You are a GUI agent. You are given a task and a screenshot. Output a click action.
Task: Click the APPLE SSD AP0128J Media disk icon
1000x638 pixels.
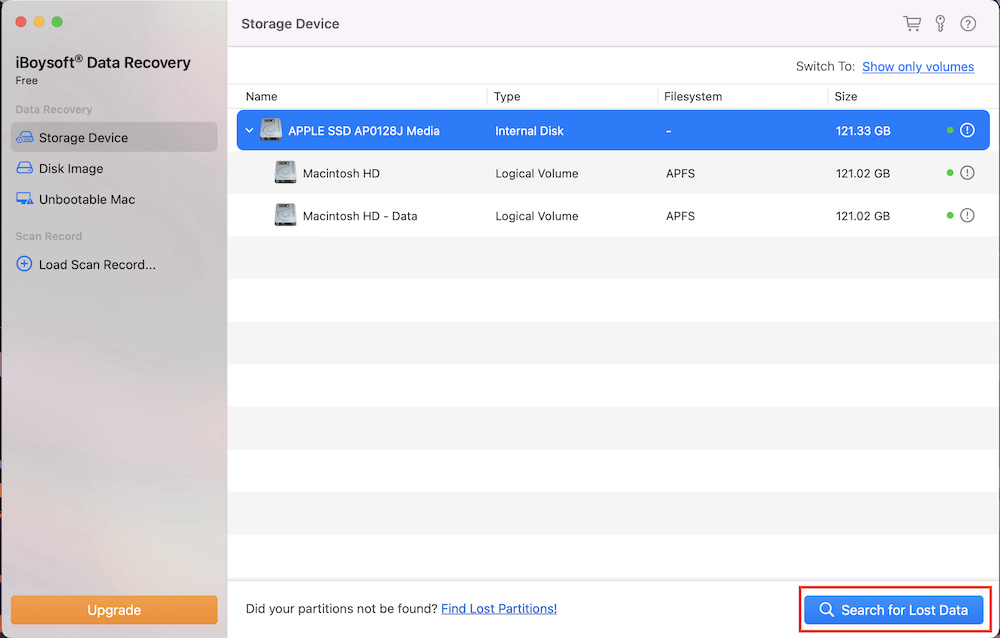click(x=270, y=130)
